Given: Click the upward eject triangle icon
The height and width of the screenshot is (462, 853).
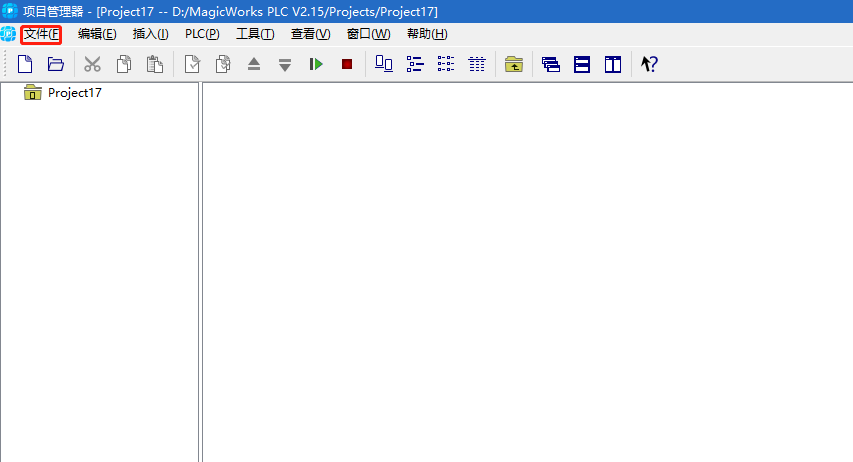Looking at the screenshot, I should coord(254,64).
